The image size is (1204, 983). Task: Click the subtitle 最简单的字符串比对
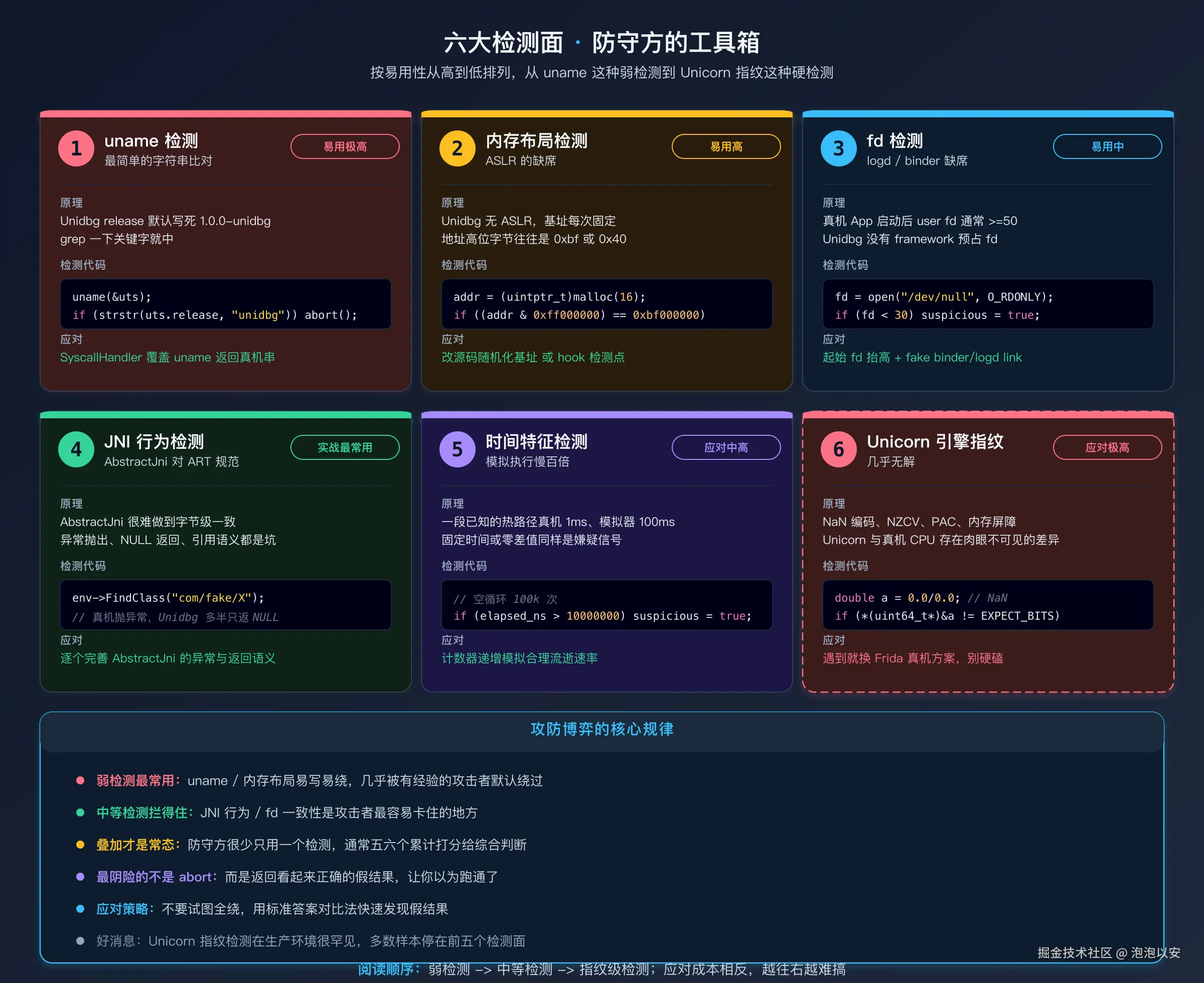158,161
